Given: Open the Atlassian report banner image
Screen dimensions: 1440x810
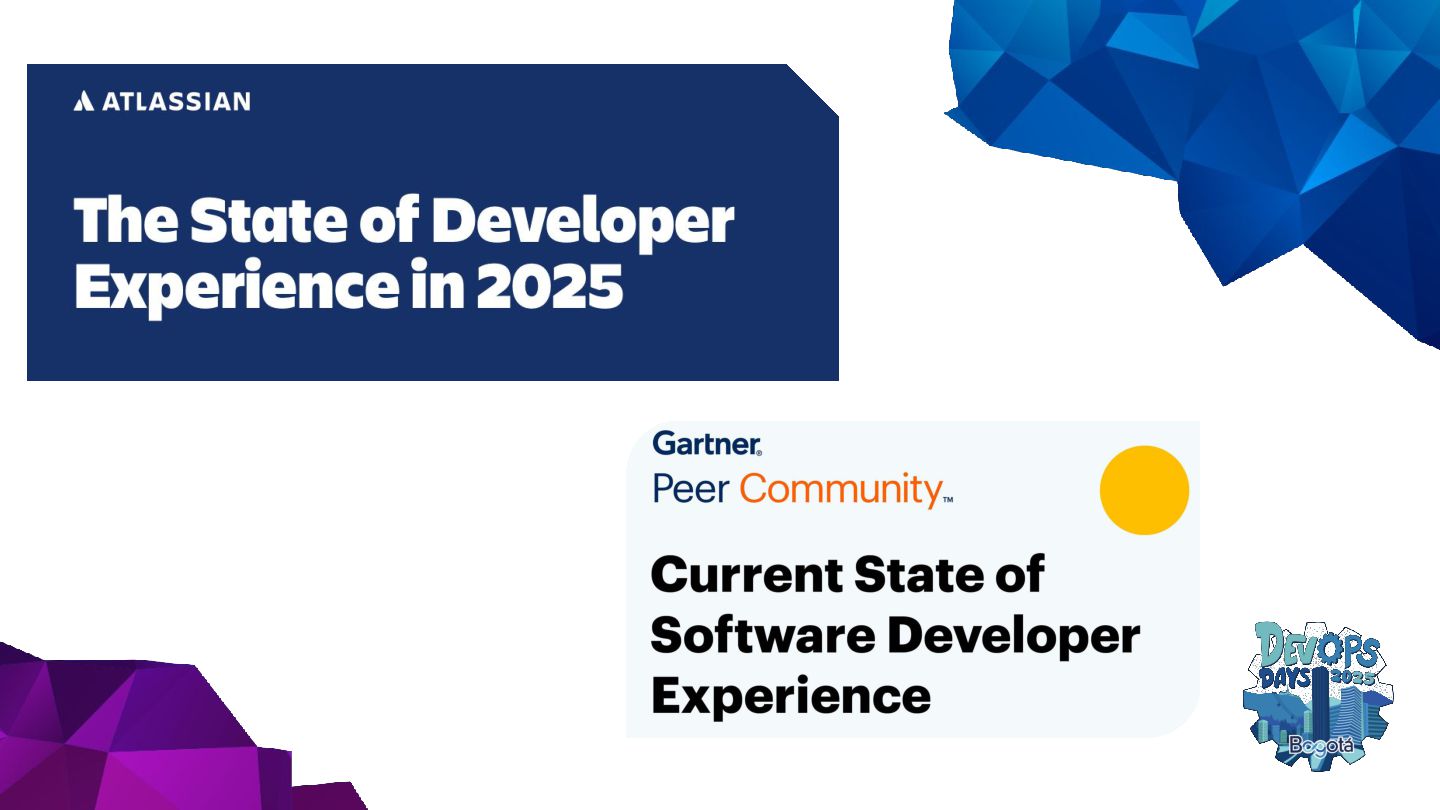Looking at the screenshot, I should tap(432, 222).
